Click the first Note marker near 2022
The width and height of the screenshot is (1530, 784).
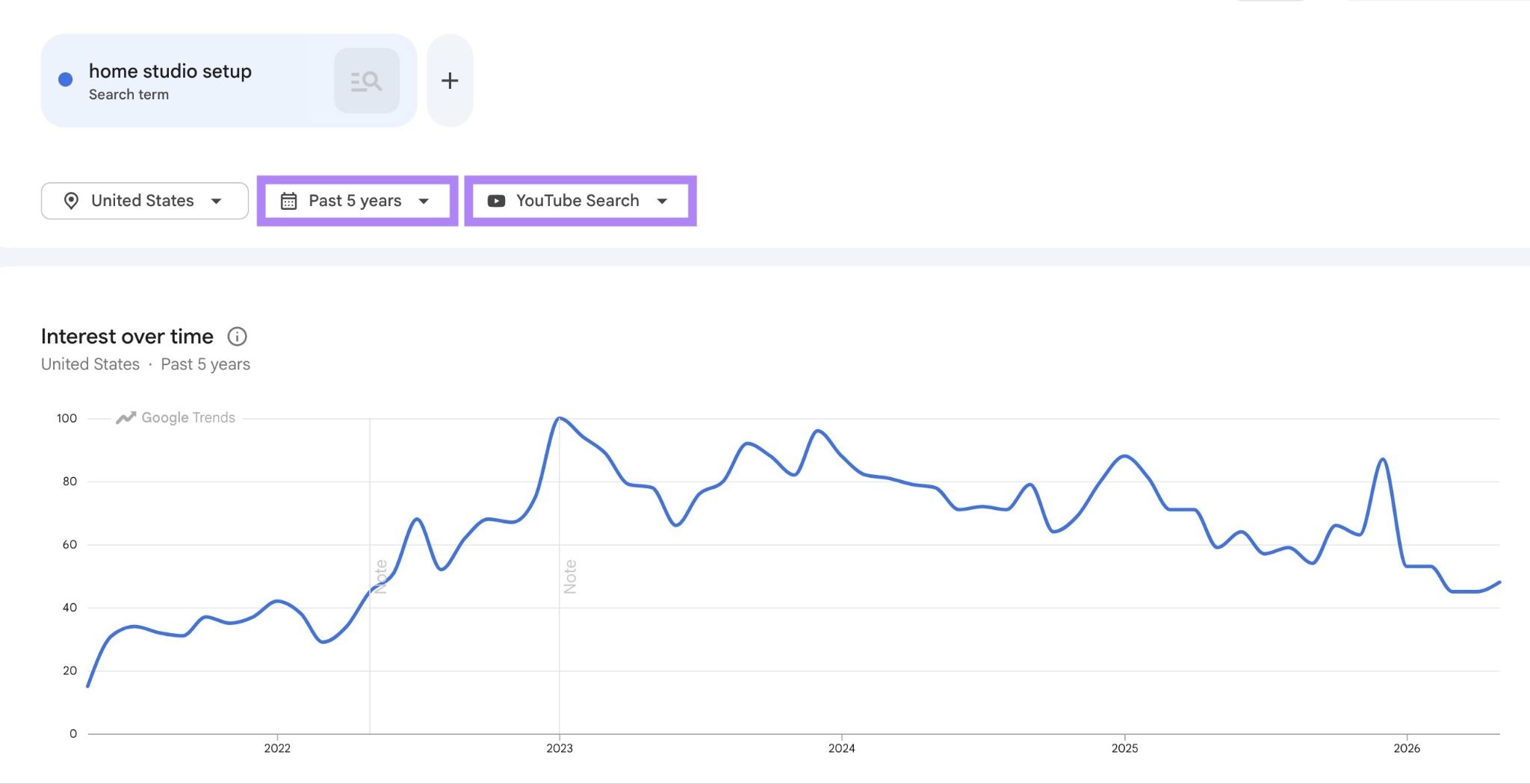coord(381,576)
